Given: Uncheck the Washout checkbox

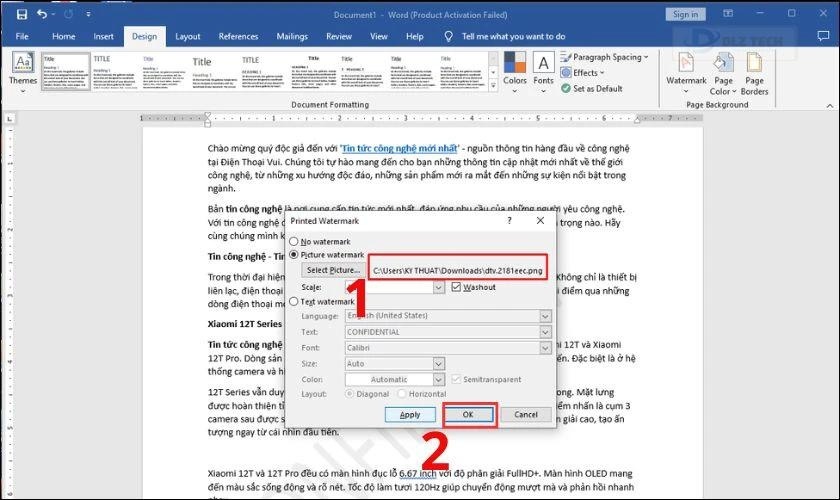Looking at the screenshot, I should [x=456, y=287].
